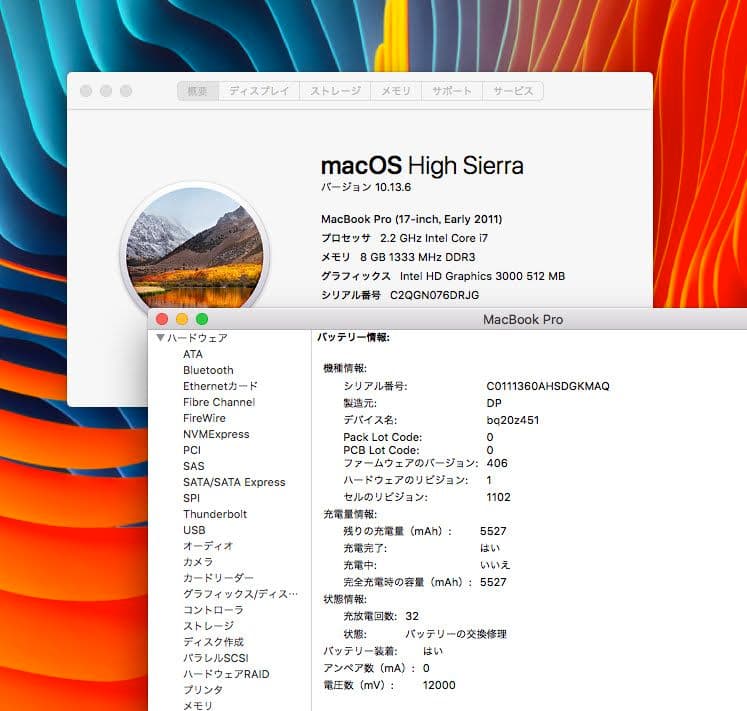Click the 2.2 GHz Intel Core i7 value

click(434, 238)
